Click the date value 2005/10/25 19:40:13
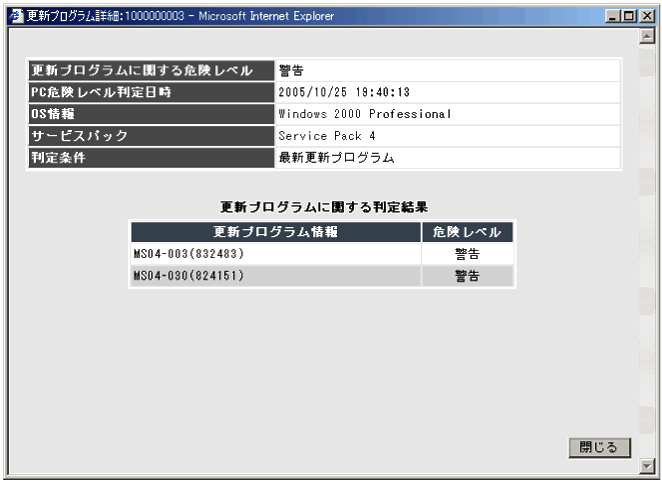 344,92
